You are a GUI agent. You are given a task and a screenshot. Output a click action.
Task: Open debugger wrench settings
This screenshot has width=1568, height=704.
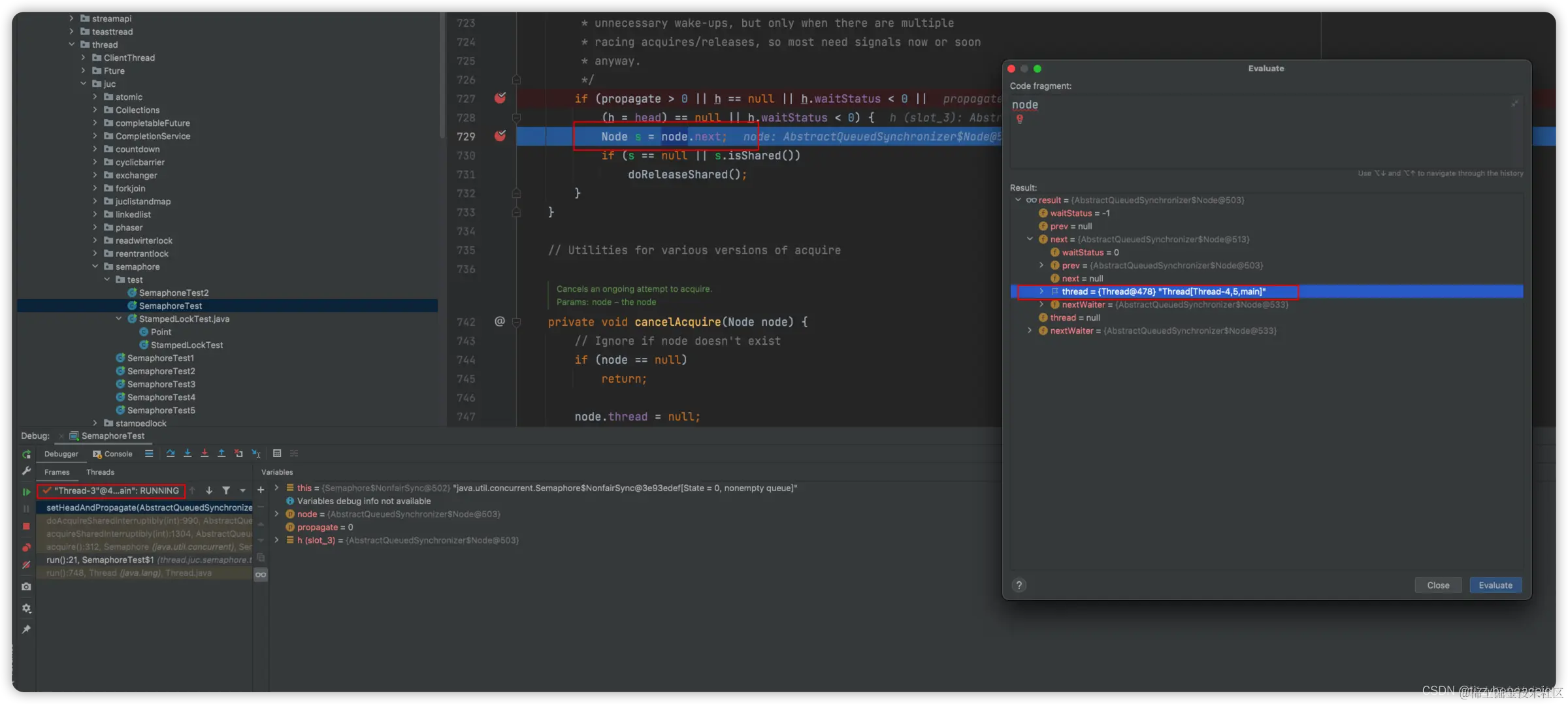pos(26,471)
